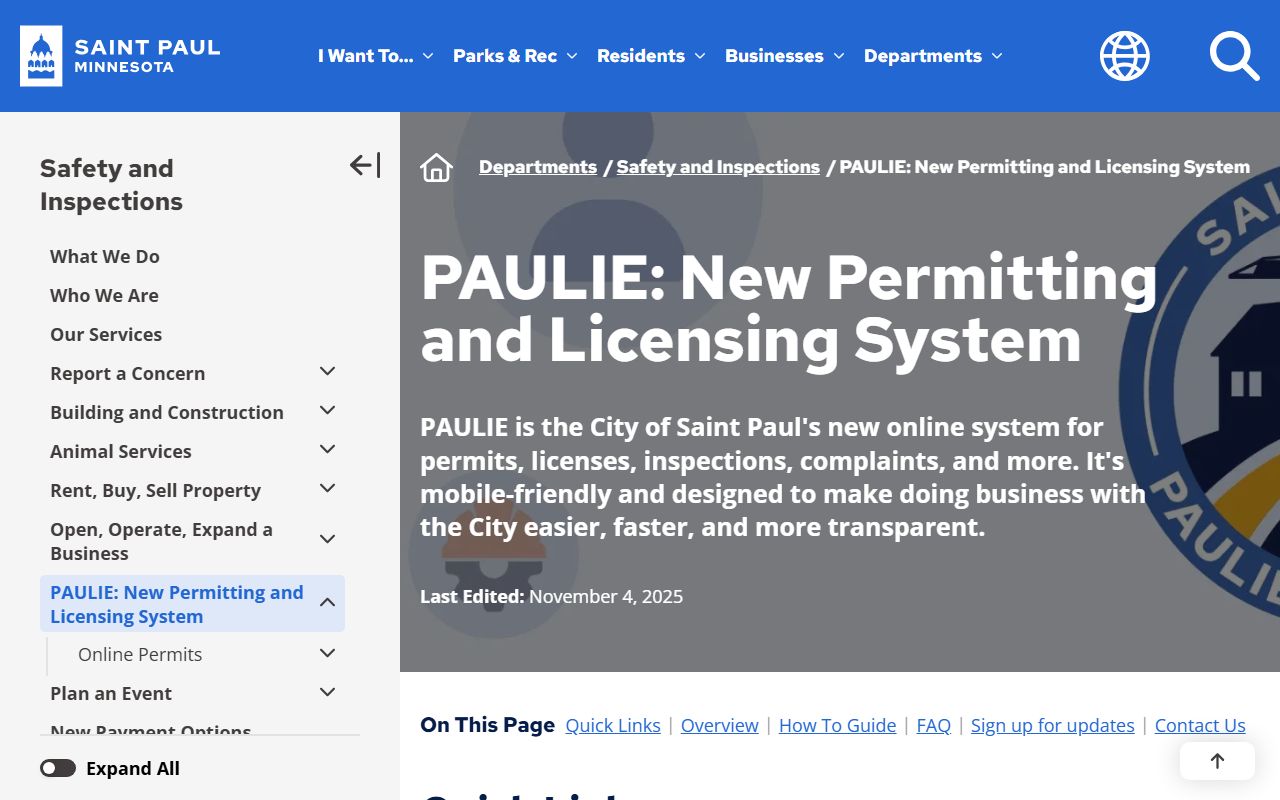Expand the Rent, Buy, Sell Property chevron
The height and width of the screenshot is (800, 1280).
coord(327,489)
